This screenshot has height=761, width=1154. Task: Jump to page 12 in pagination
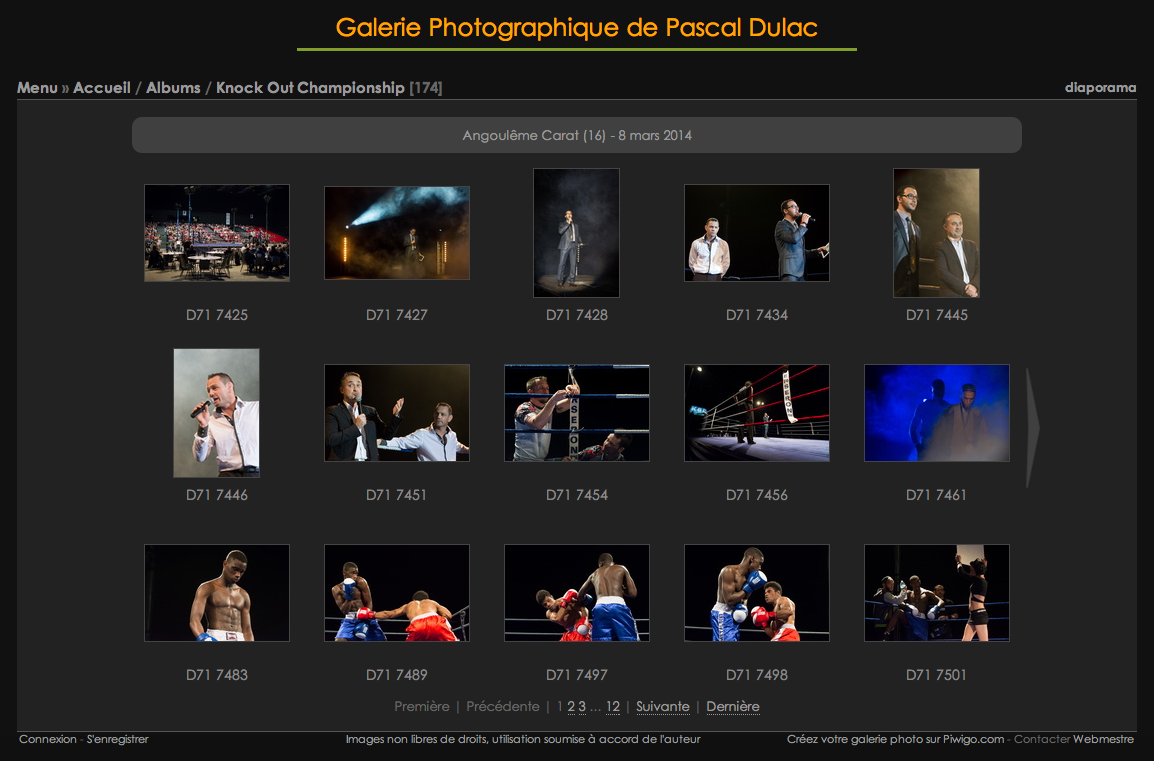pos(613,707)
